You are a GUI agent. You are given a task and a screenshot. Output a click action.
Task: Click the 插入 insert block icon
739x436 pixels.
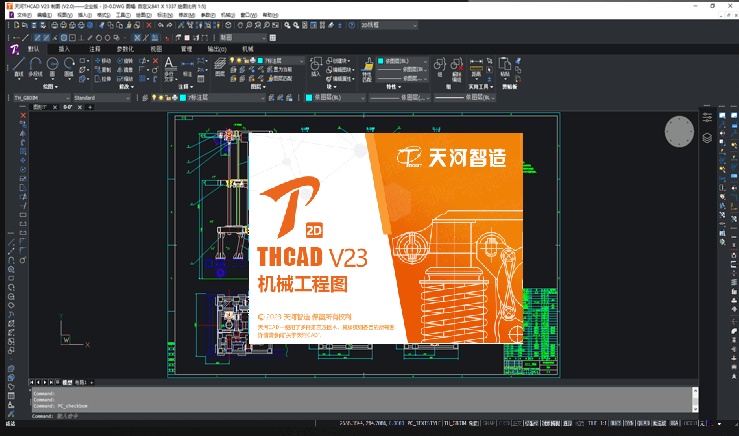coord(316,64)
